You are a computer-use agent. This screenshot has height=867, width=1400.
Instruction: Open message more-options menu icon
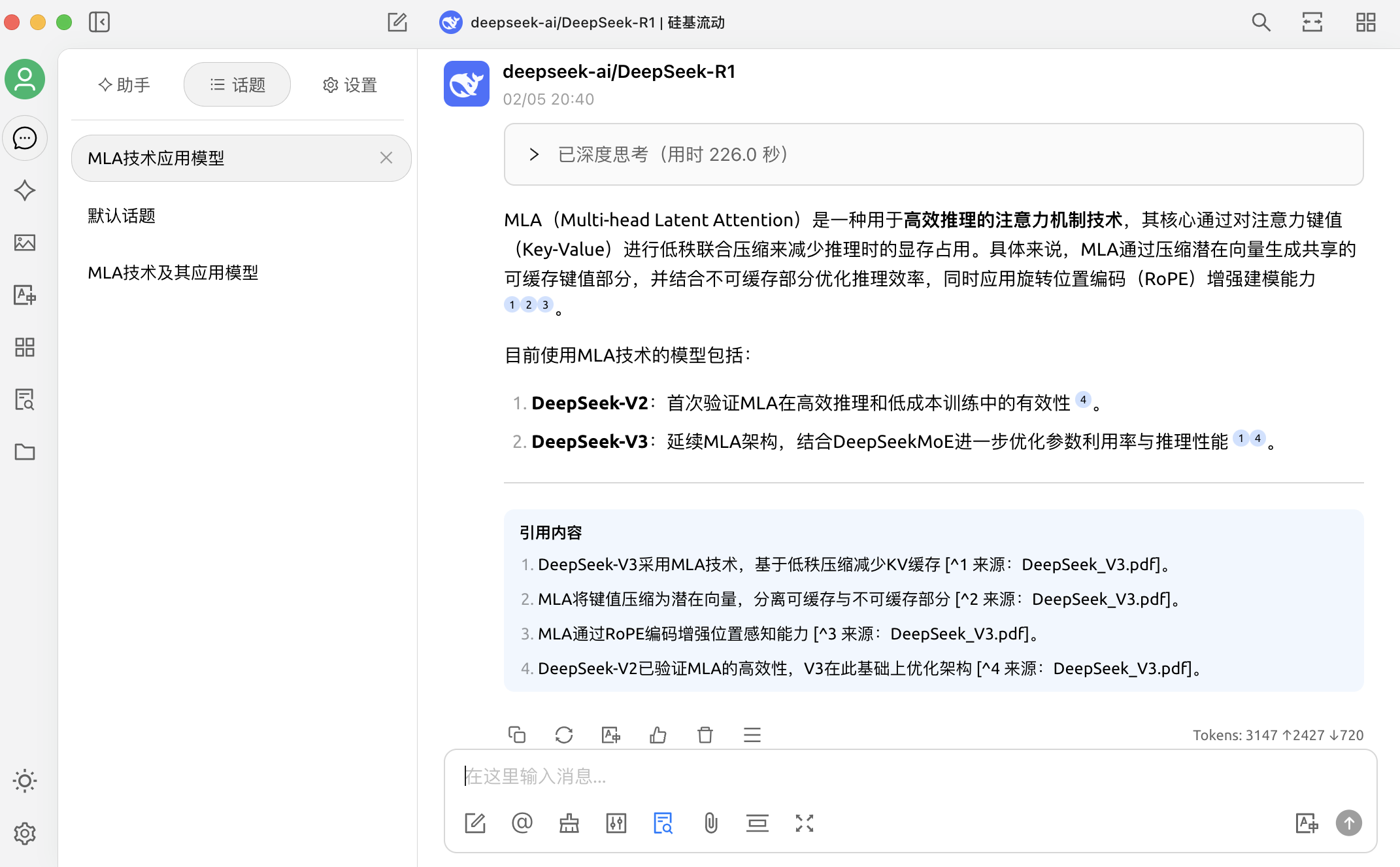752,735
